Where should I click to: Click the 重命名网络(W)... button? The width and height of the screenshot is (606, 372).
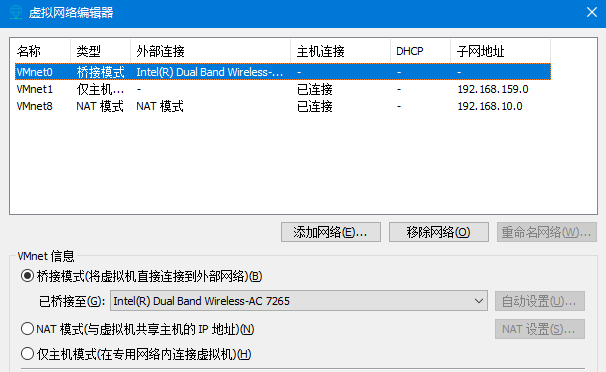coord(547,232)
